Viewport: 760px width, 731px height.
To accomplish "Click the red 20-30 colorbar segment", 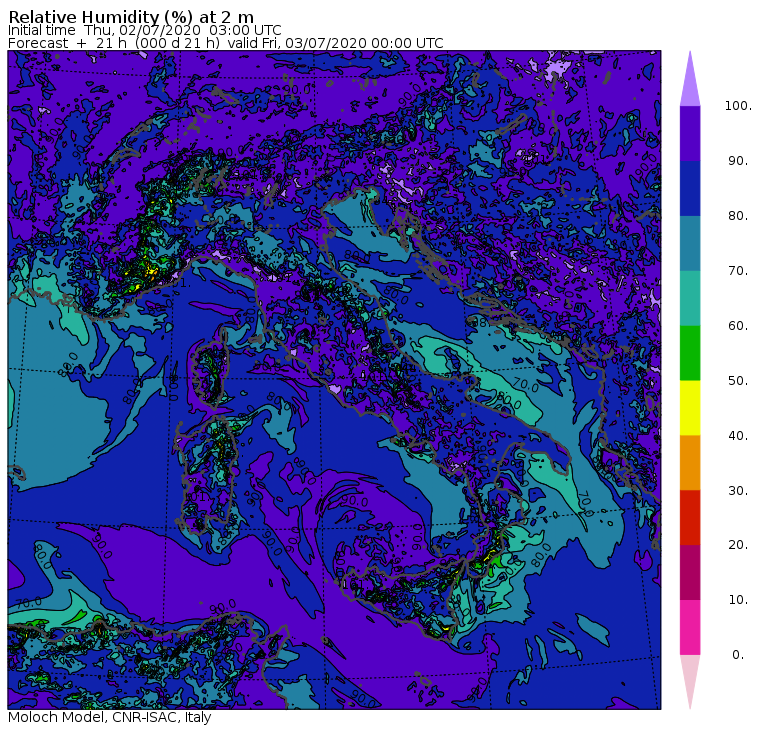I will [690, 517].
